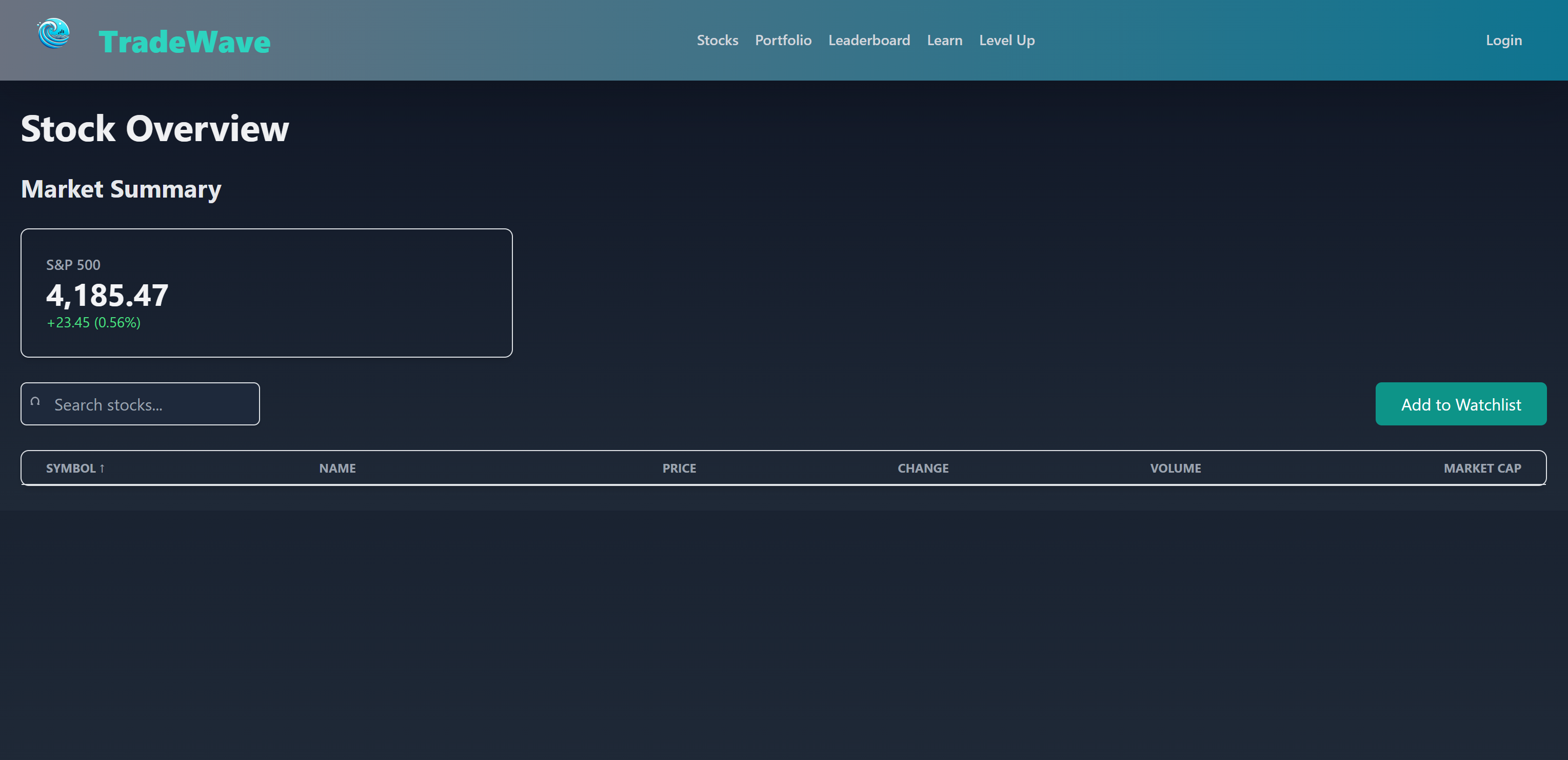Viewport: 1568px width, 760px height.
Task: Click the TradeWave wave logo icon
Action: (x=53, y=34)
